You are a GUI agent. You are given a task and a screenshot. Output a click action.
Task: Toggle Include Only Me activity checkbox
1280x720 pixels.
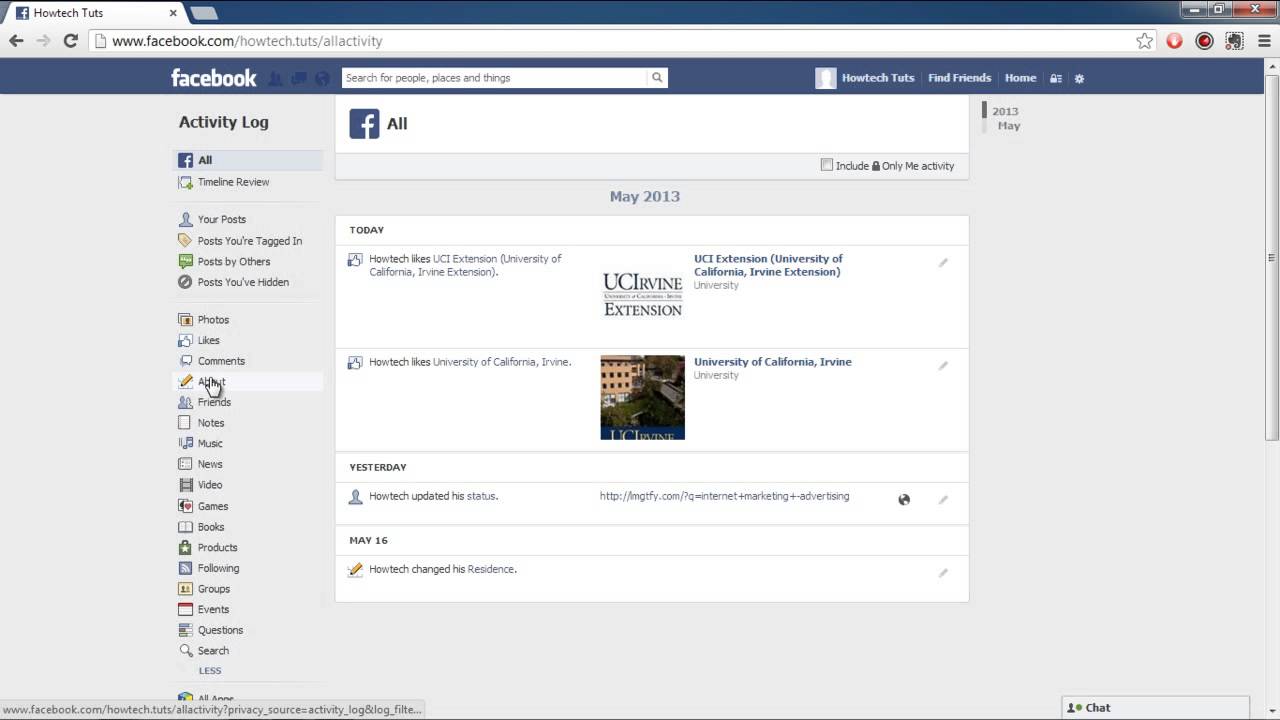pyautogui.click(x=827, y=165)
